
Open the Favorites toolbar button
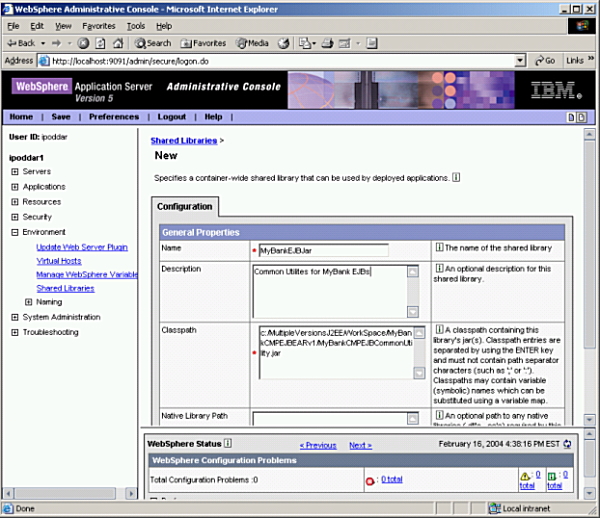click(204, 43)
